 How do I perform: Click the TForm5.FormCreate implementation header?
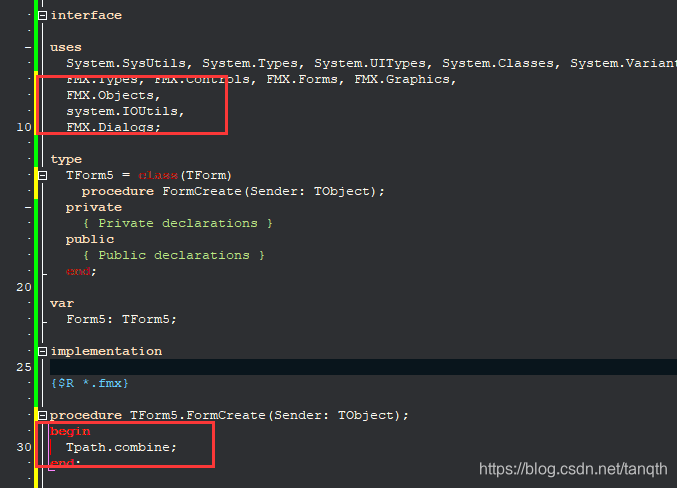229,415
